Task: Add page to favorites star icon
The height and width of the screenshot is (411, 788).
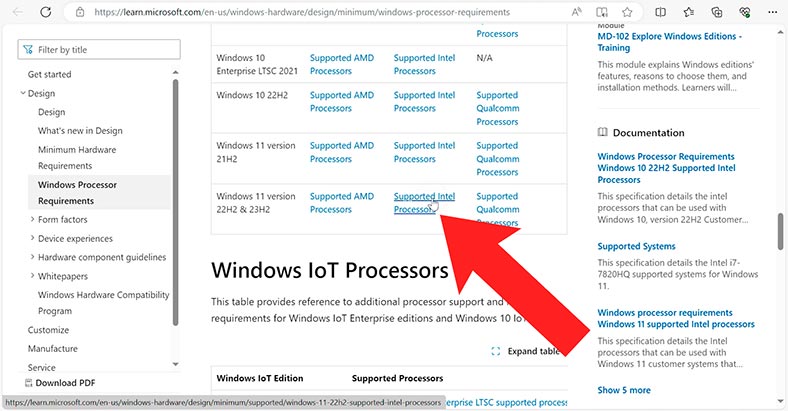Action: click(627, 12)
